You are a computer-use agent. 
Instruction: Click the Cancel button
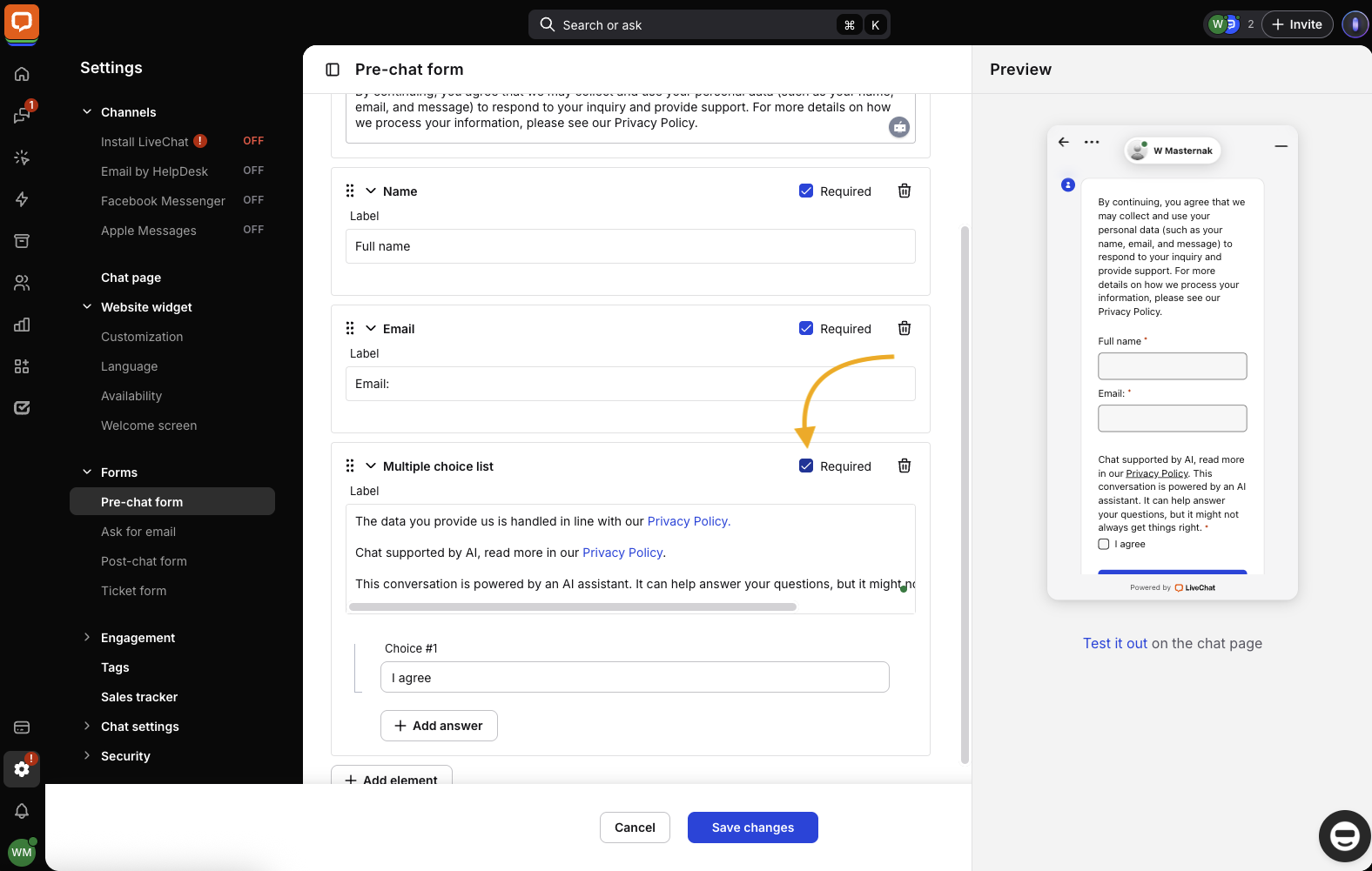pos(635,827)
